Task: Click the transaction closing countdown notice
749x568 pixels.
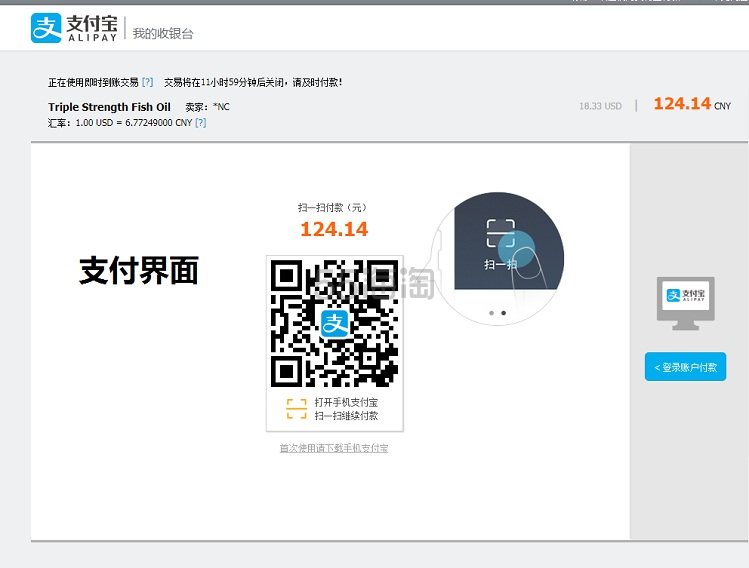Action: click(253, 82)
